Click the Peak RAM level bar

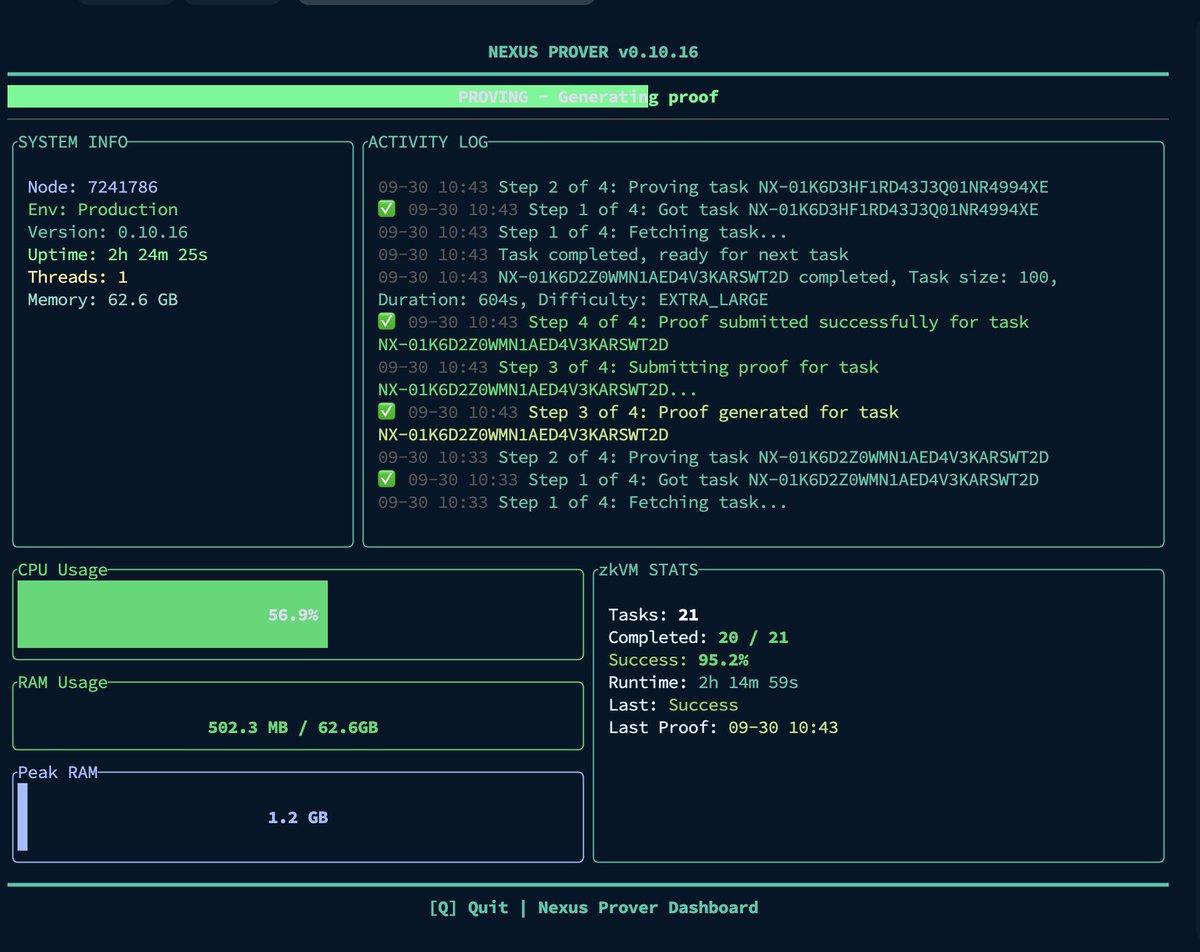[22, 817]
